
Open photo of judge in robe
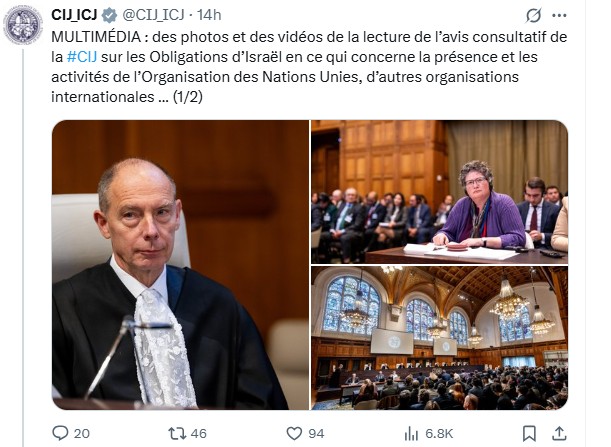point(180,265)
